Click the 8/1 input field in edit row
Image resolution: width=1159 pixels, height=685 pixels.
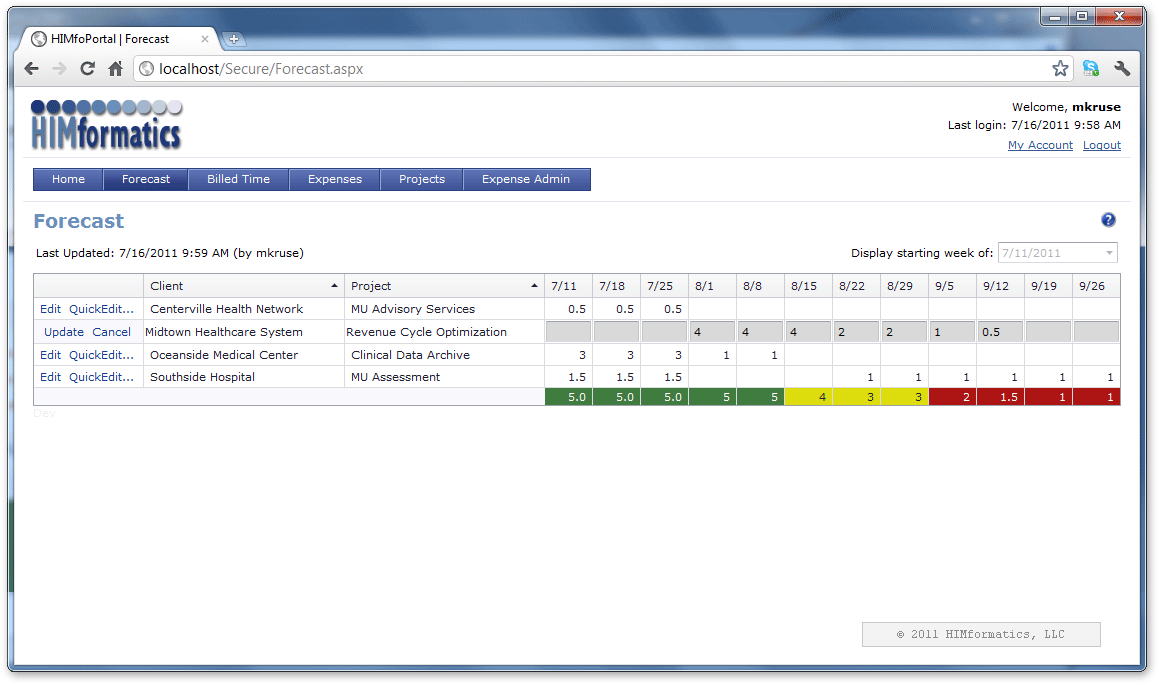[712, 332]
